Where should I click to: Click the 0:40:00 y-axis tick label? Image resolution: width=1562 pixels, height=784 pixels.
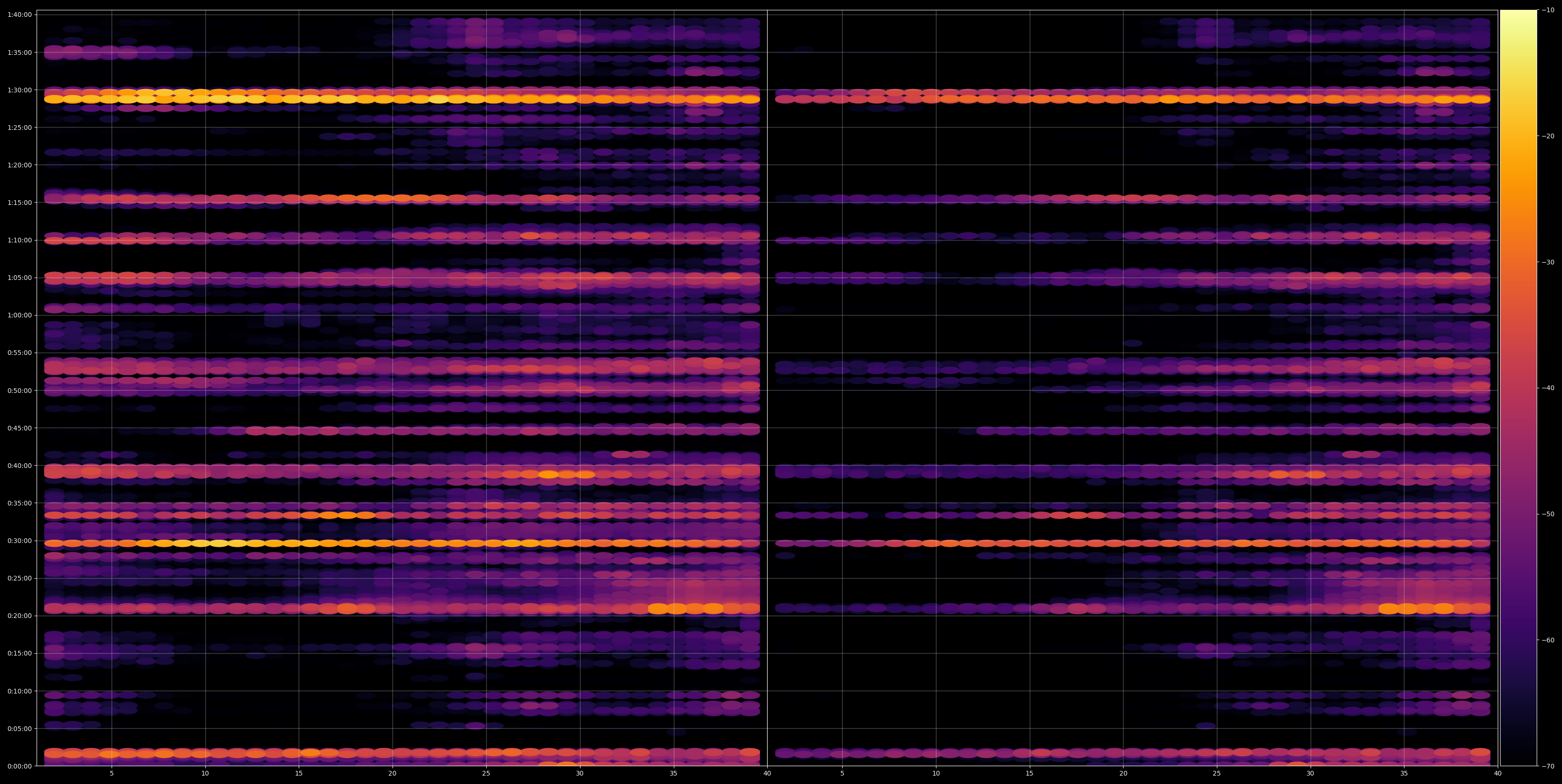(x=19, y=466)
